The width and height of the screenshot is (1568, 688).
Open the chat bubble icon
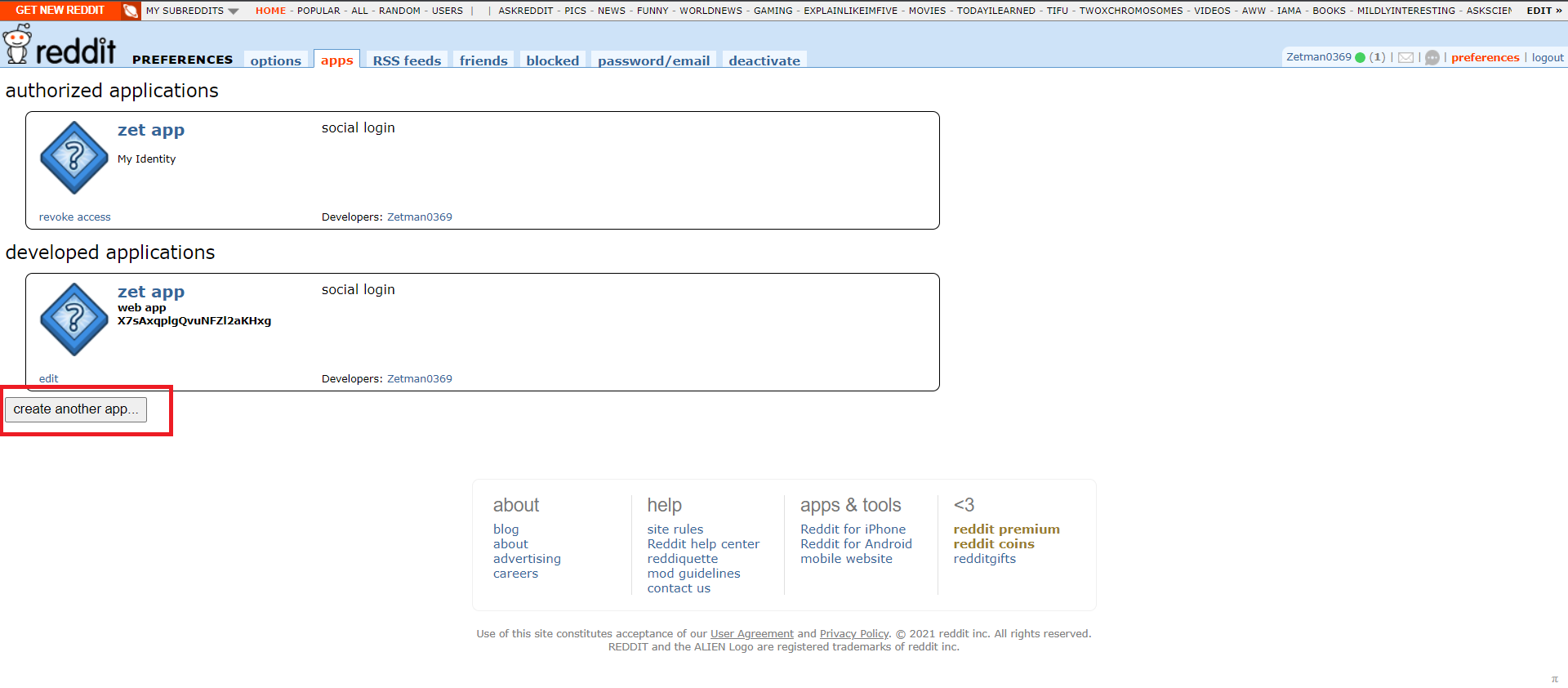[1432, 57]
